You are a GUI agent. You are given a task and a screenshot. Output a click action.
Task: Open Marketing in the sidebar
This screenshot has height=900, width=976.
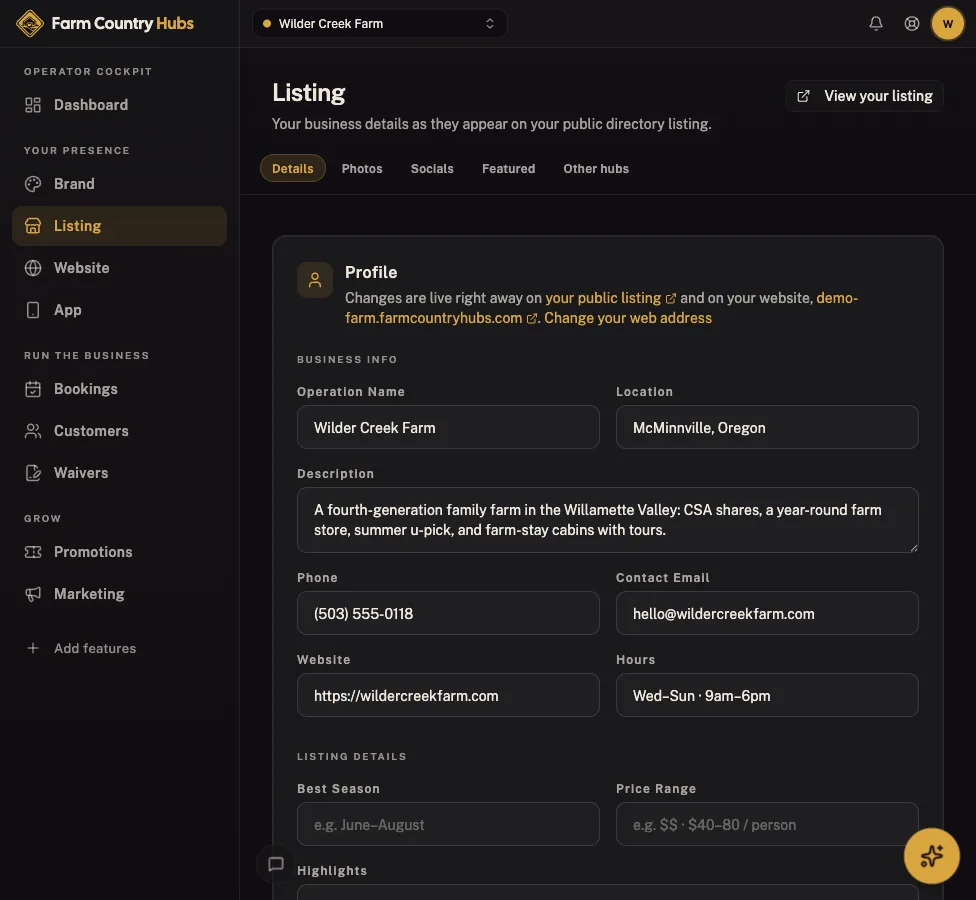[120, 594]
